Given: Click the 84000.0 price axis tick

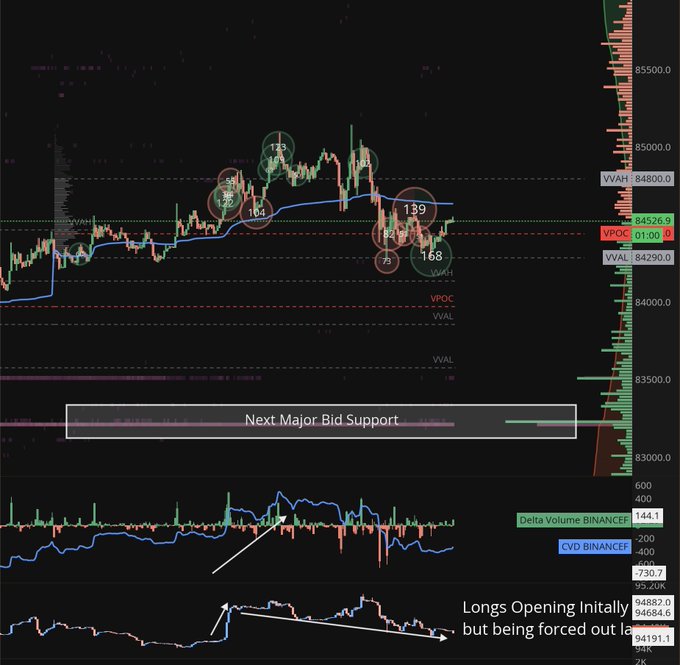Looking at the screenshot, I should [x=653, y=302].
